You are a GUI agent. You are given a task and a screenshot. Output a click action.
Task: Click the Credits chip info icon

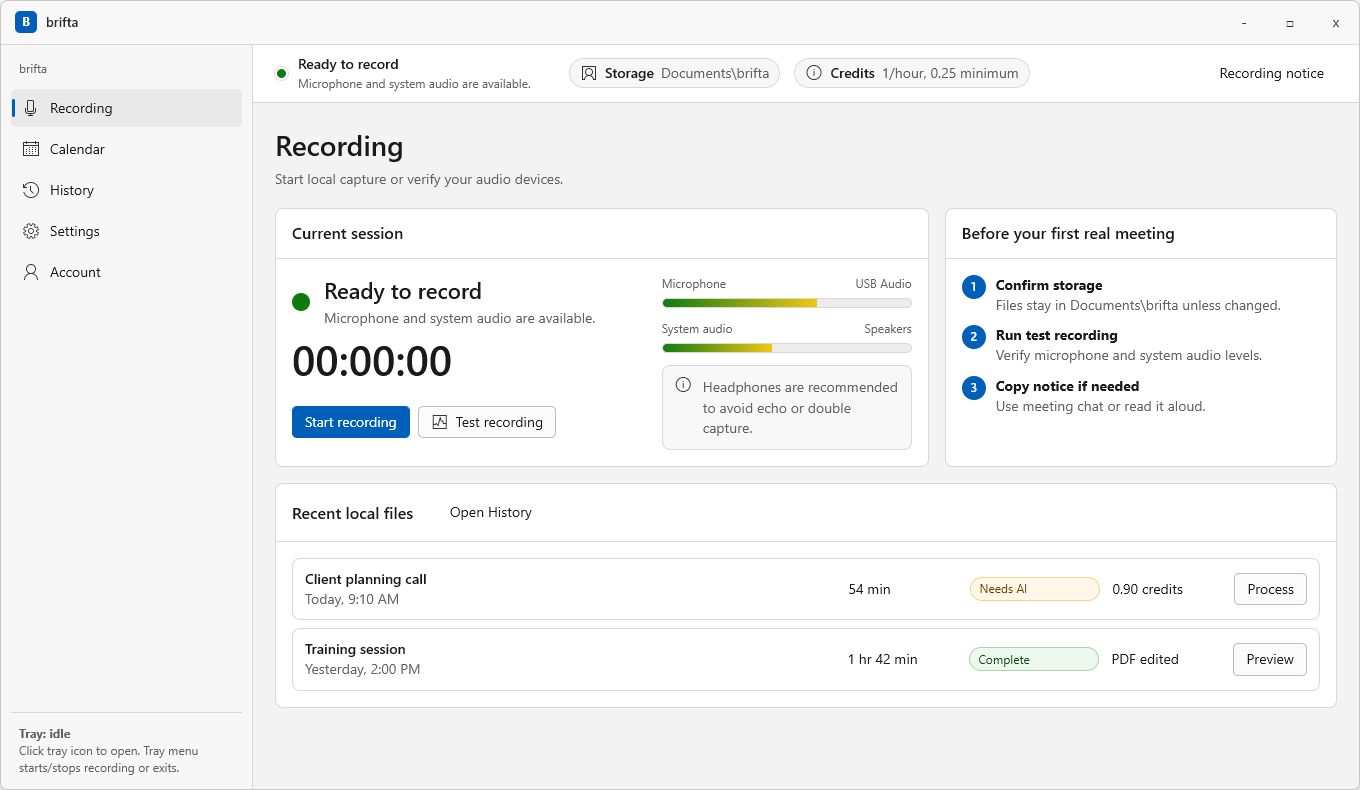point(814,73)
